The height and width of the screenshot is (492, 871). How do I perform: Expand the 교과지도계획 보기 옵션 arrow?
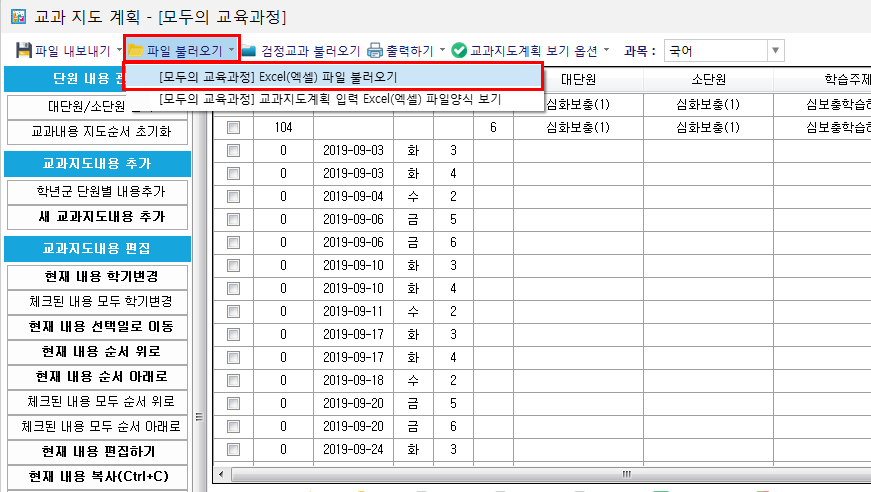click(x=606, y=50)
